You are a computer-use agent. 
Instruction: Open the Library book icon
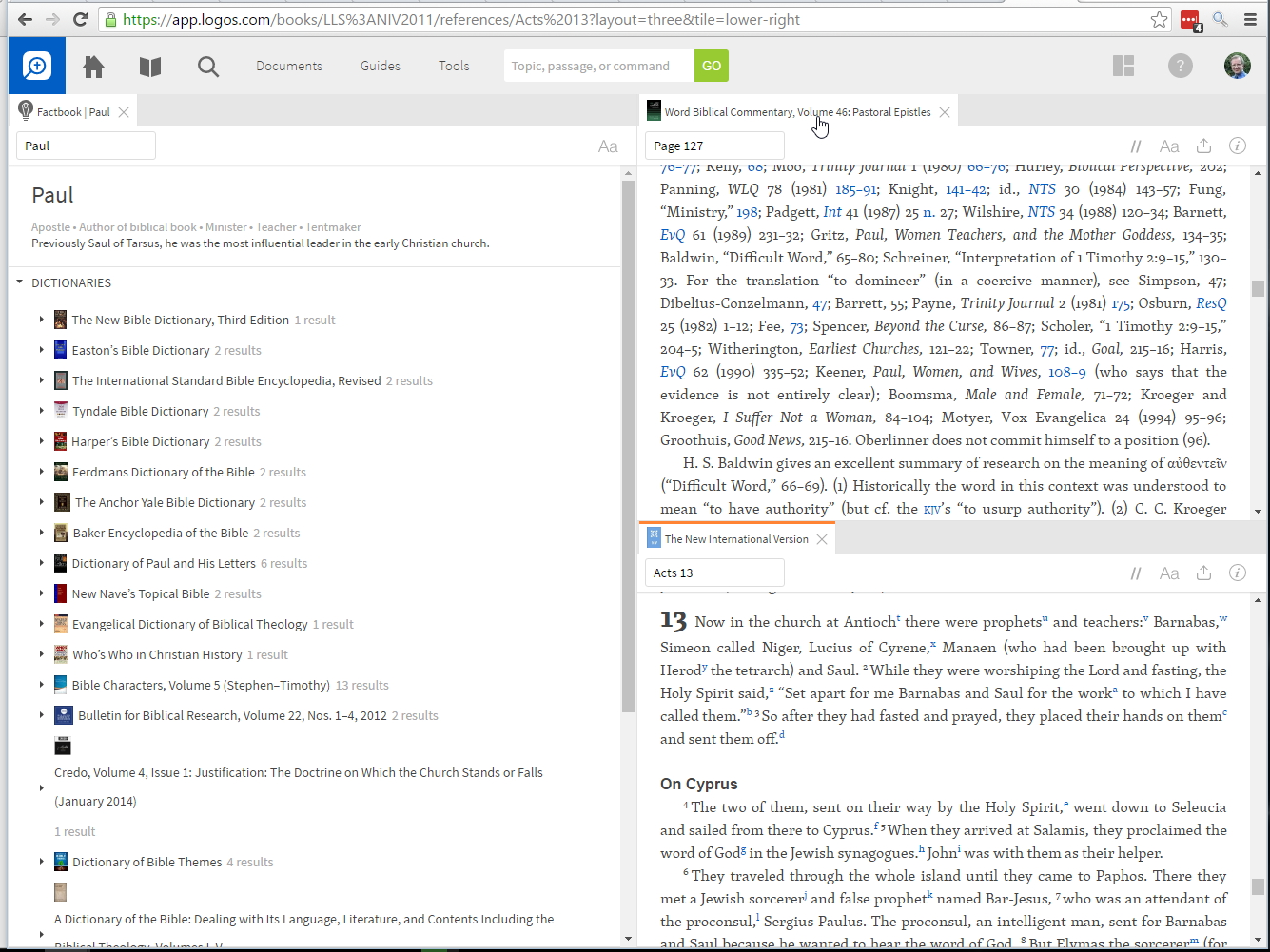point(150,66)
